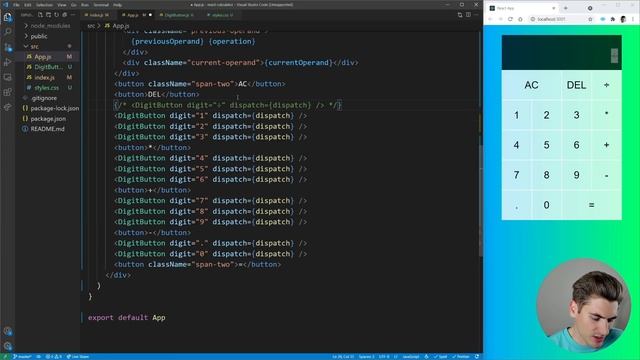Viewport: 640px width, 360px height.
Task: Open the Terminal menu
Action: coord(101,5)
